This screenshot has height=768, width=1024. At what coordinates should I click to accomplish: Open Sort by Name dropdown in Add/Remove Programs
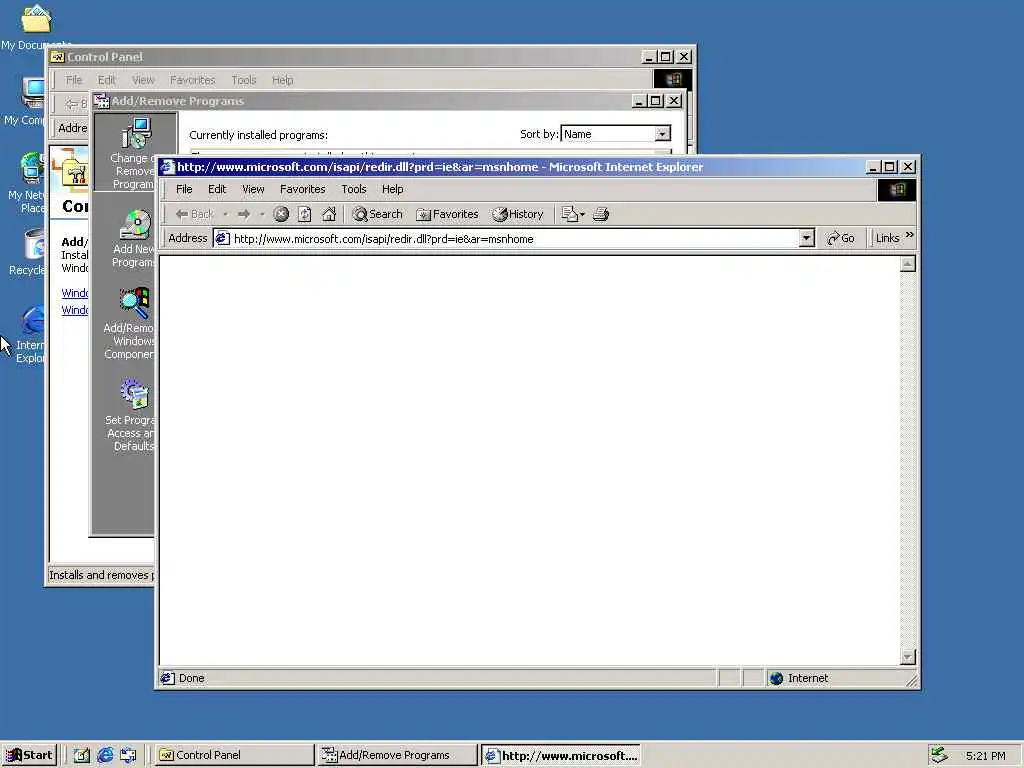(x=663, y=134)
